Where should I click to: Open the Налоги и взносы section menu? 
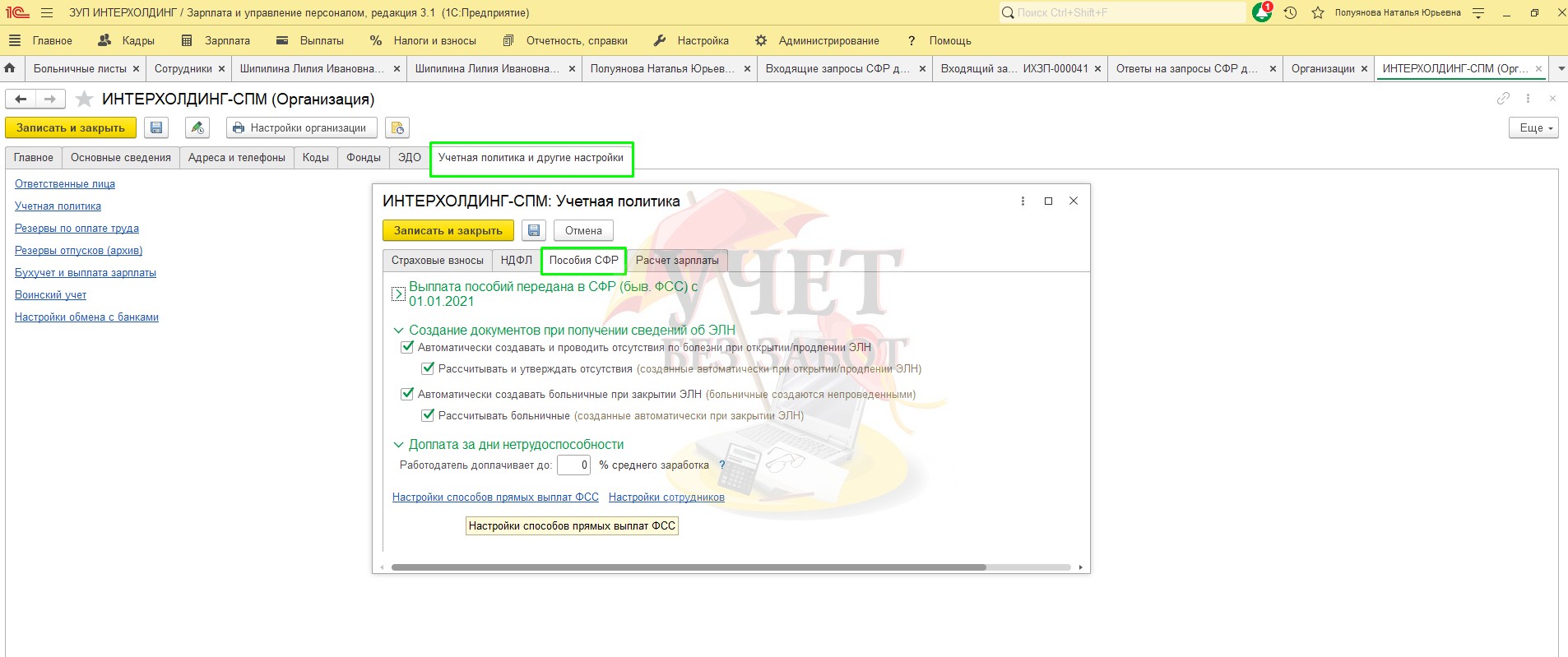click(423, 40)
